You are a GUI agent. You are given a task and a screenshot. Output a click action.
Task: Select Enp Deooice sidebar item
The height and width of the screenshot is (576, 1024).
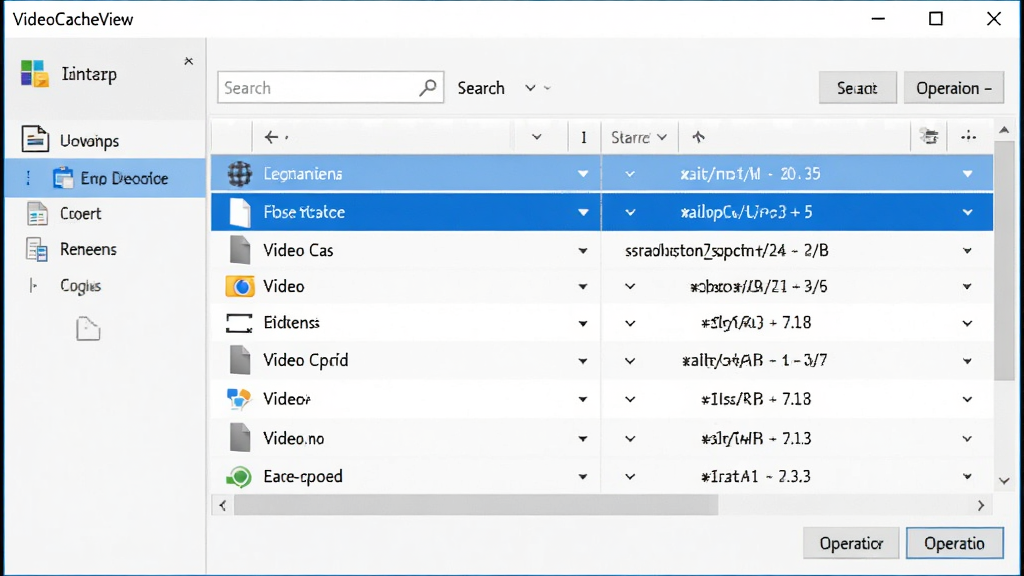(x=105, y=178)
